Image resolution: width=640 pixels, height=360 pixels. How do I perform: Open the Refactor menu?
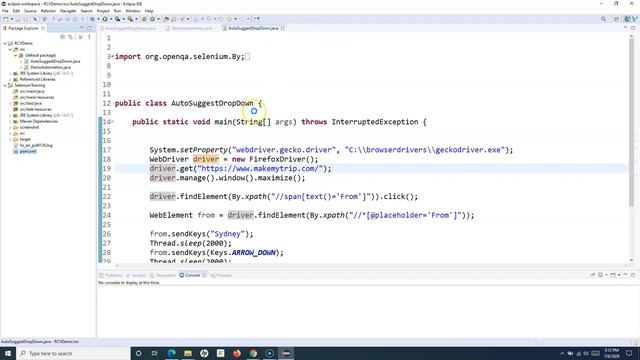pyautogui.click(x=48, y=11)
